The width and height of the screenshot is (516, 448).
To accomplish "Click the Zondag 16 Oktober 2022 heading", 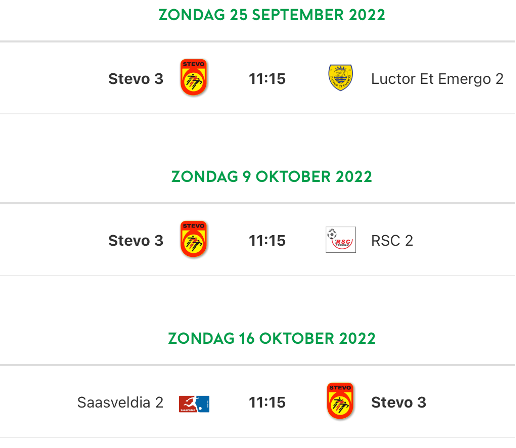I will (x=272, y=339).
